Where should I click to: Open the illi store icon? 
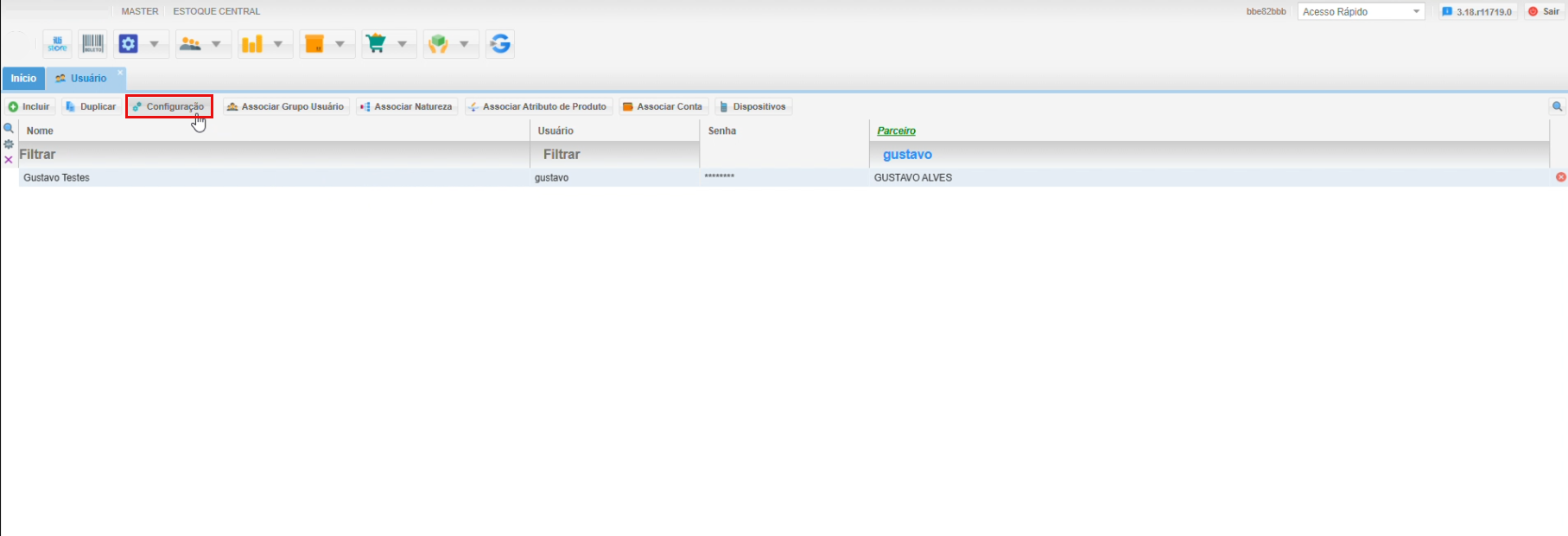(58, 44)
